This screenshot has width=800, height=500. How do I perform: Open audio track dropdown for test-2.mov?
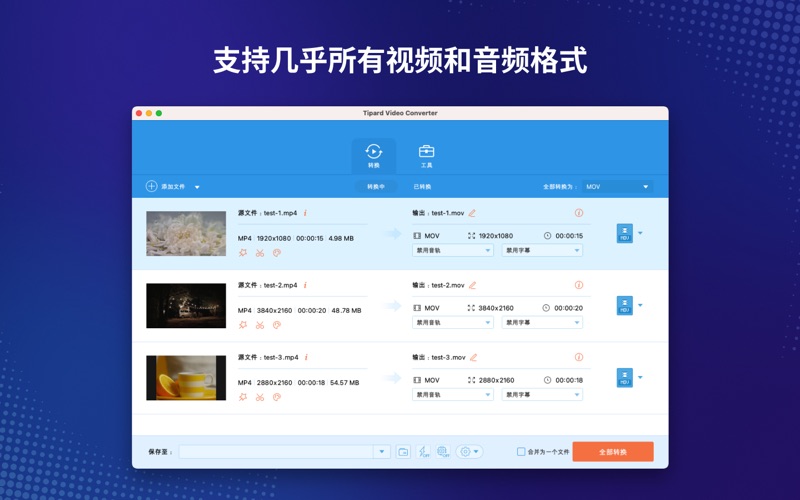pyautogui.click(x=453, y=322)
